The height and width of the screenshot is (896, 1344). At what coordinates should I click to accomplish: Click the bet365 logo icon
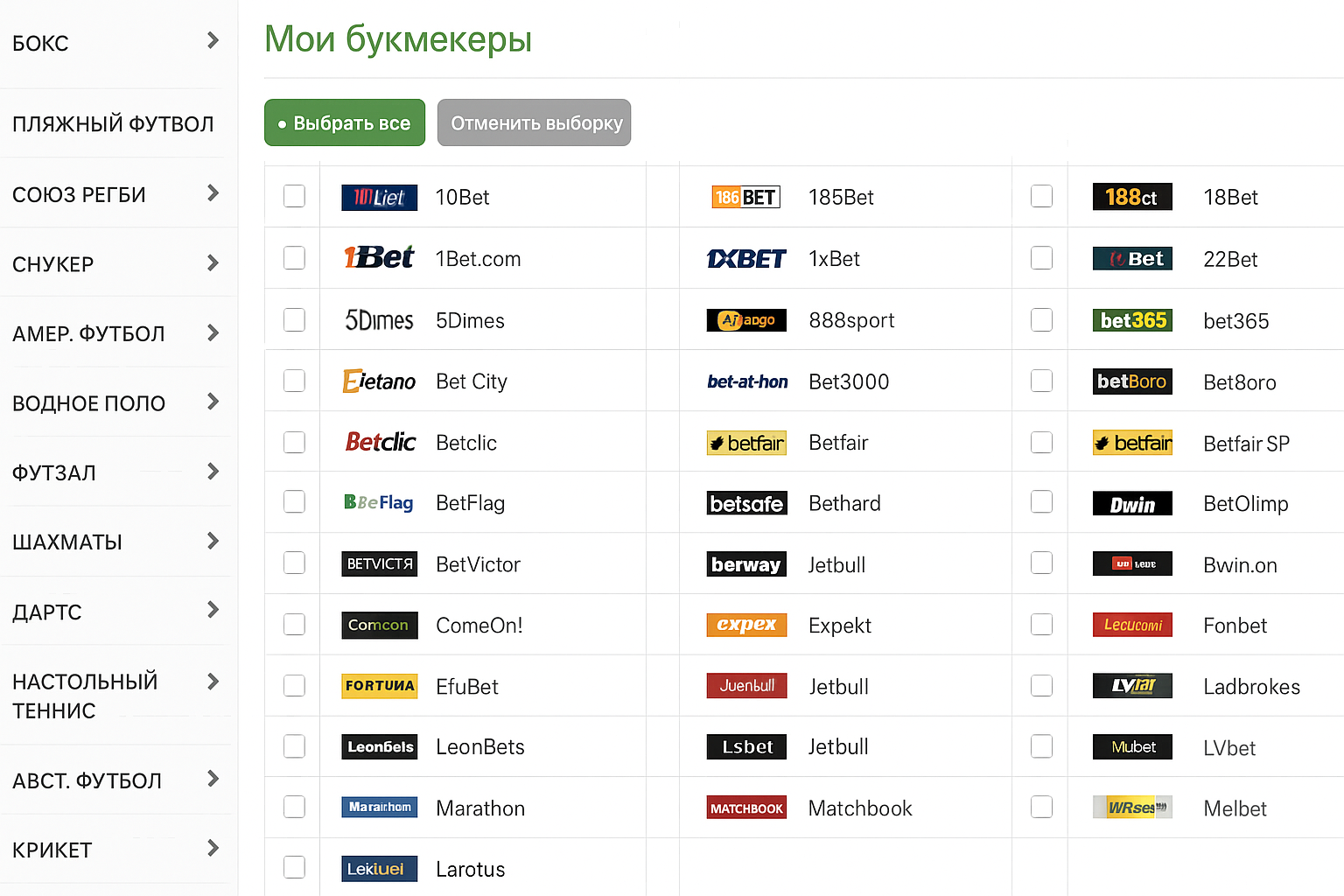[x=1132, y=320]
